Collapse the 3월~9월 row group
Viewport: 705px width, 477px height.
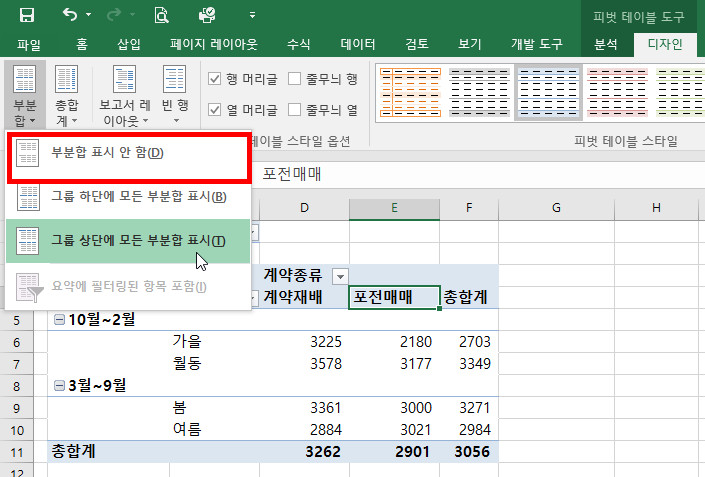pos(57,384)
